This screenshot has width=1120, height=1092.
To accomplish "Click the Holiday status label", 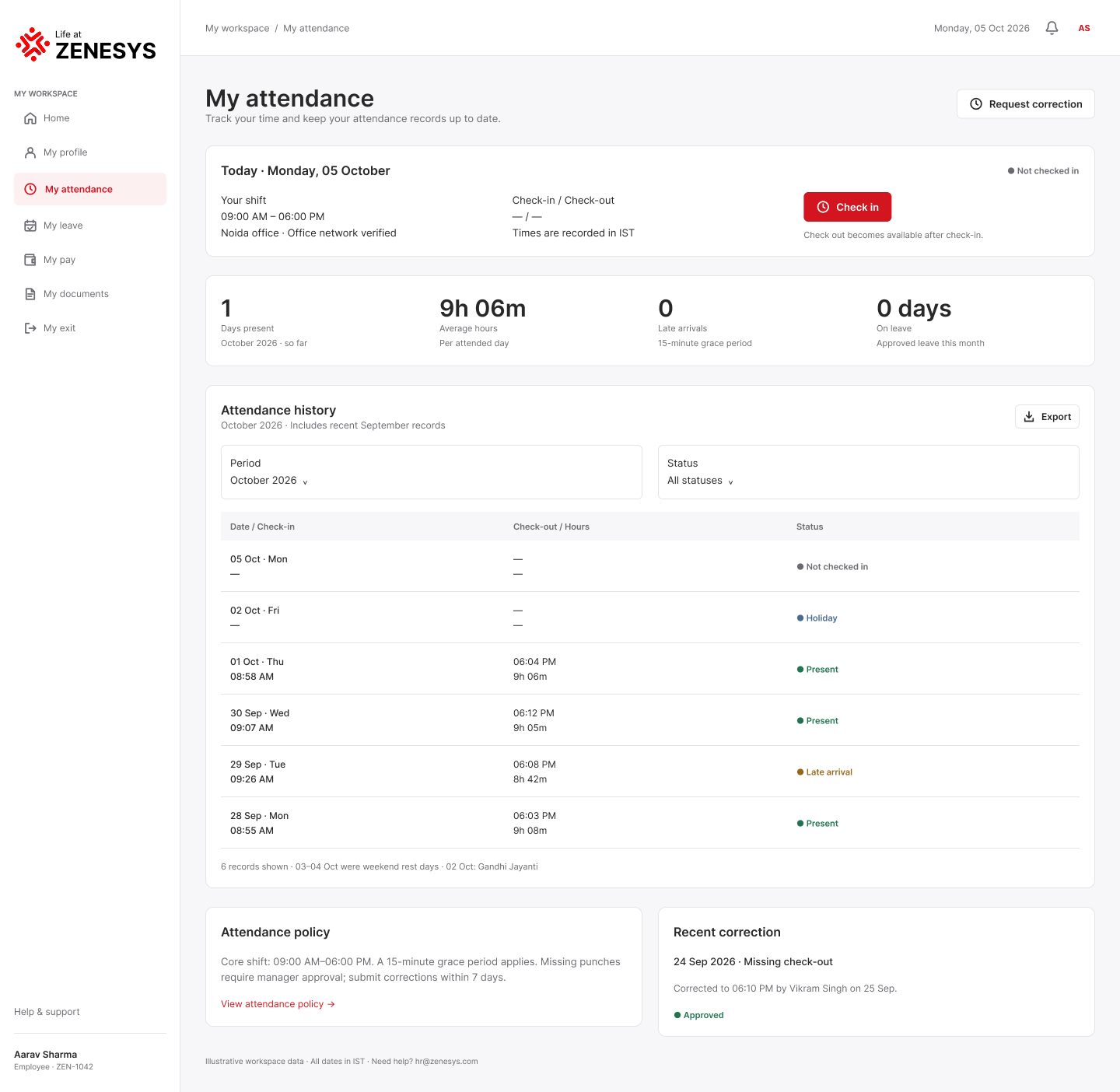I will click(x=817, y=618).
